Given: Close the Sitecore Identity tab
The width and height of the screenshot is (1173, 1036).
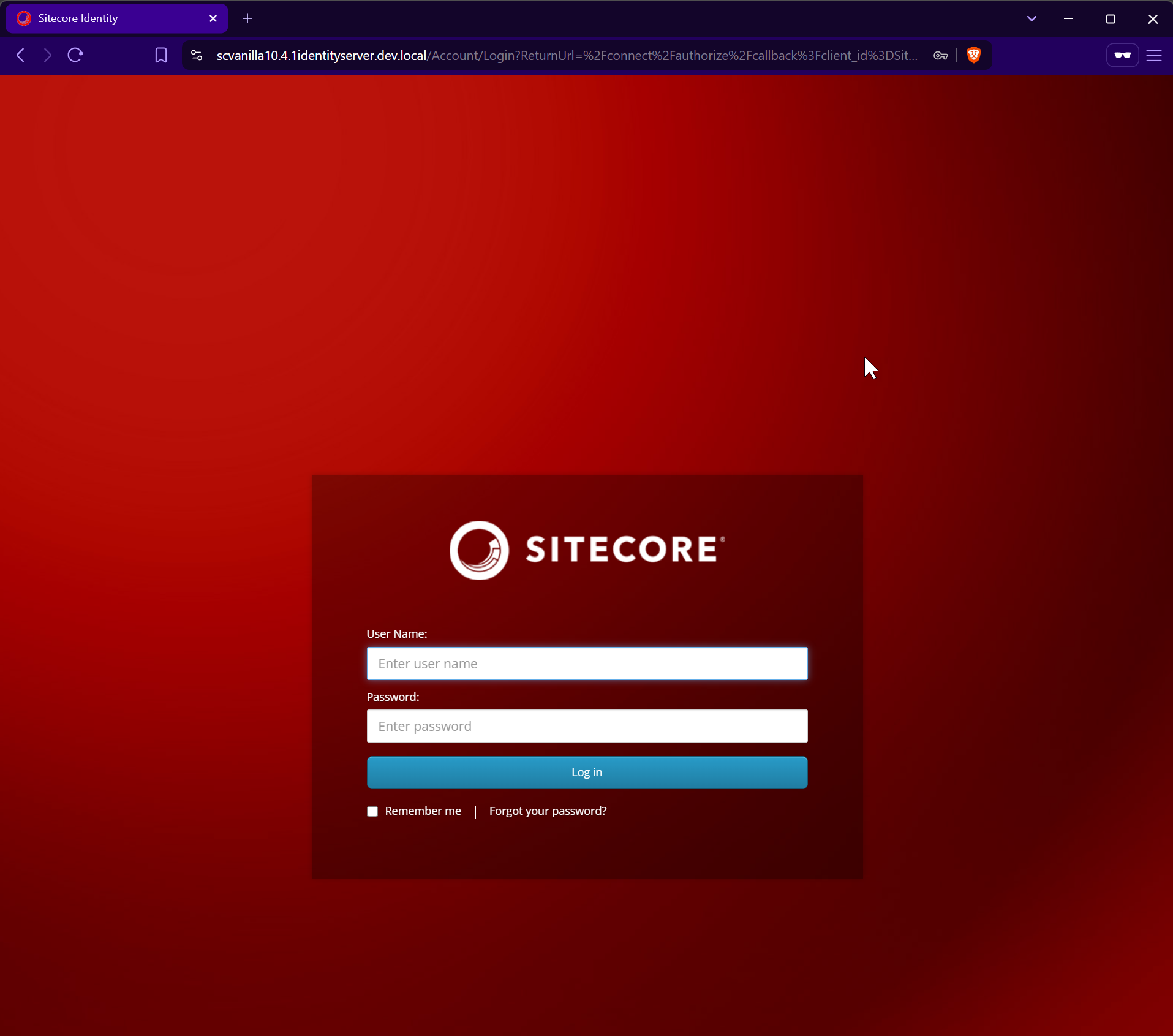Looking at the screenshot, I should (x=213, y=18).
